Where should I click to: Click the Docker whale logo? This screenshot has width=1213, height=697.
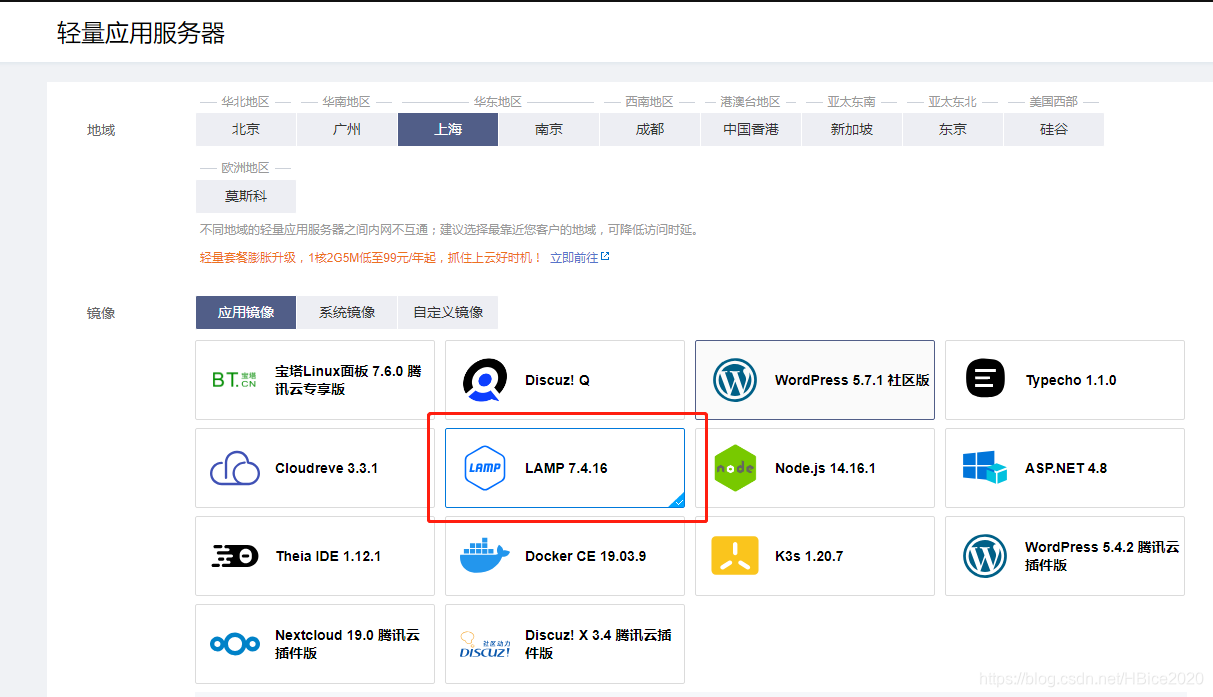point(485,556)
